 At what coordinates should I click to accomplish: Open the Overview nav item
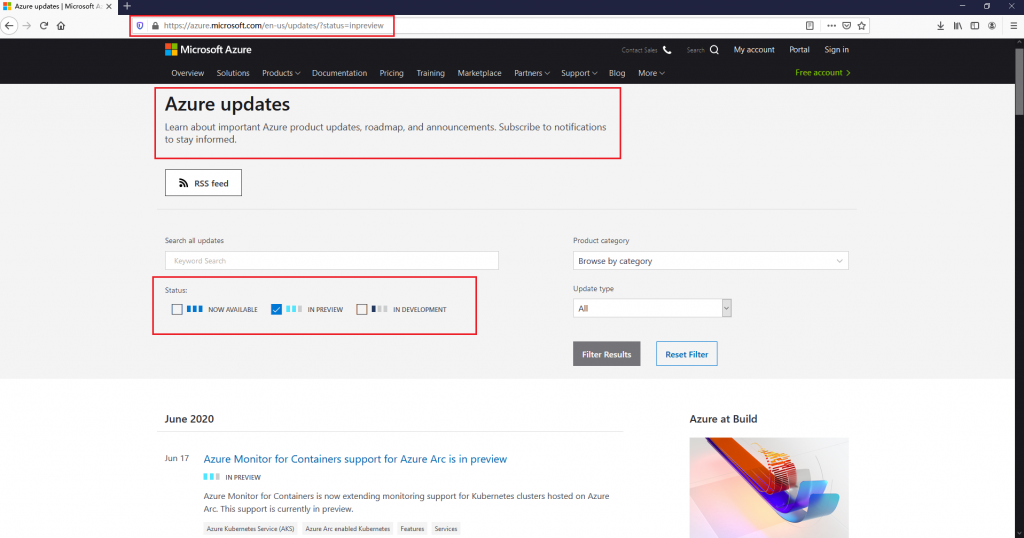click(187, 73)
